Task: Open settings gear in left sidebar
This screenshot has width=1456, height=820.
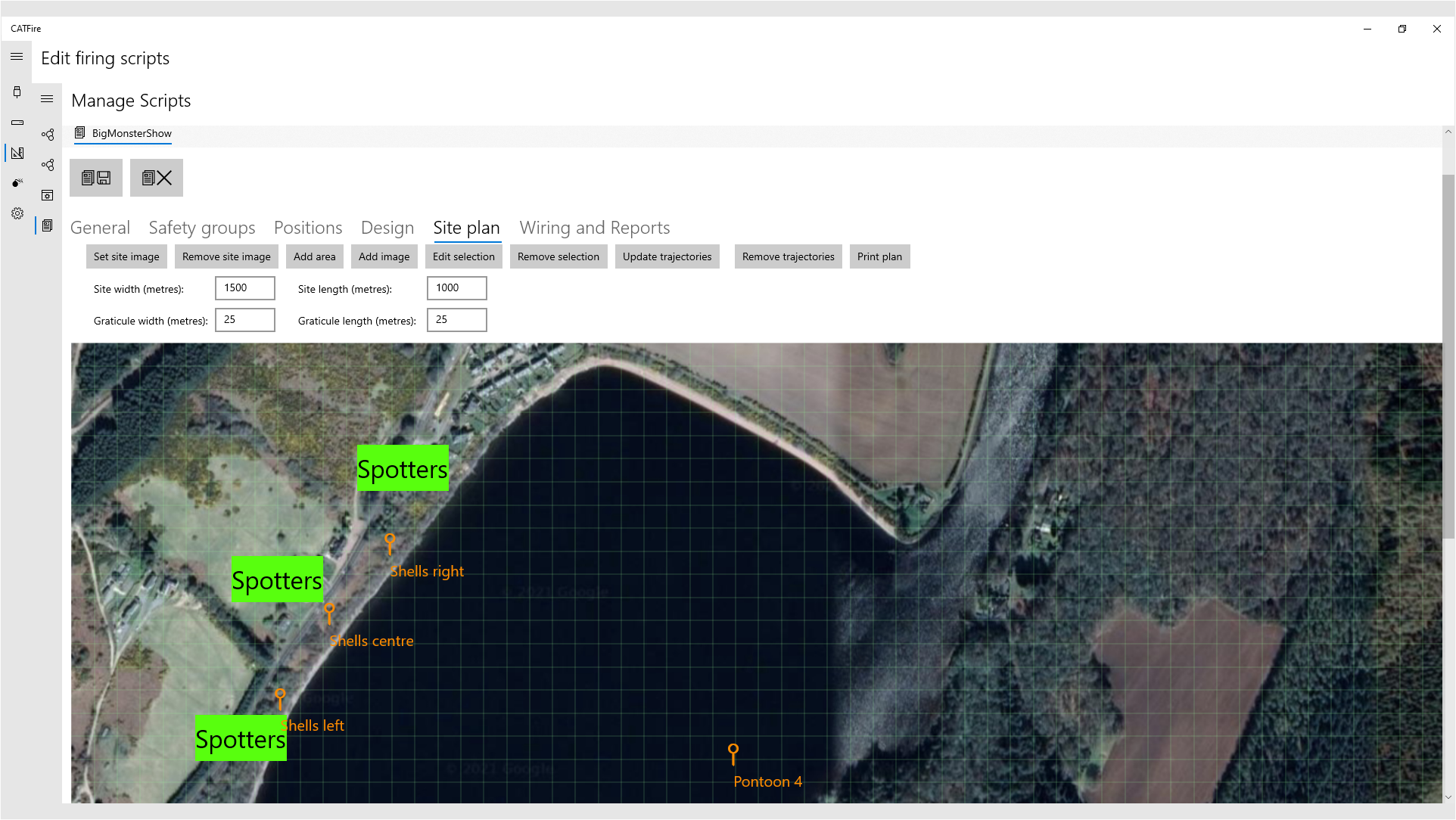Action: [17, 213]
